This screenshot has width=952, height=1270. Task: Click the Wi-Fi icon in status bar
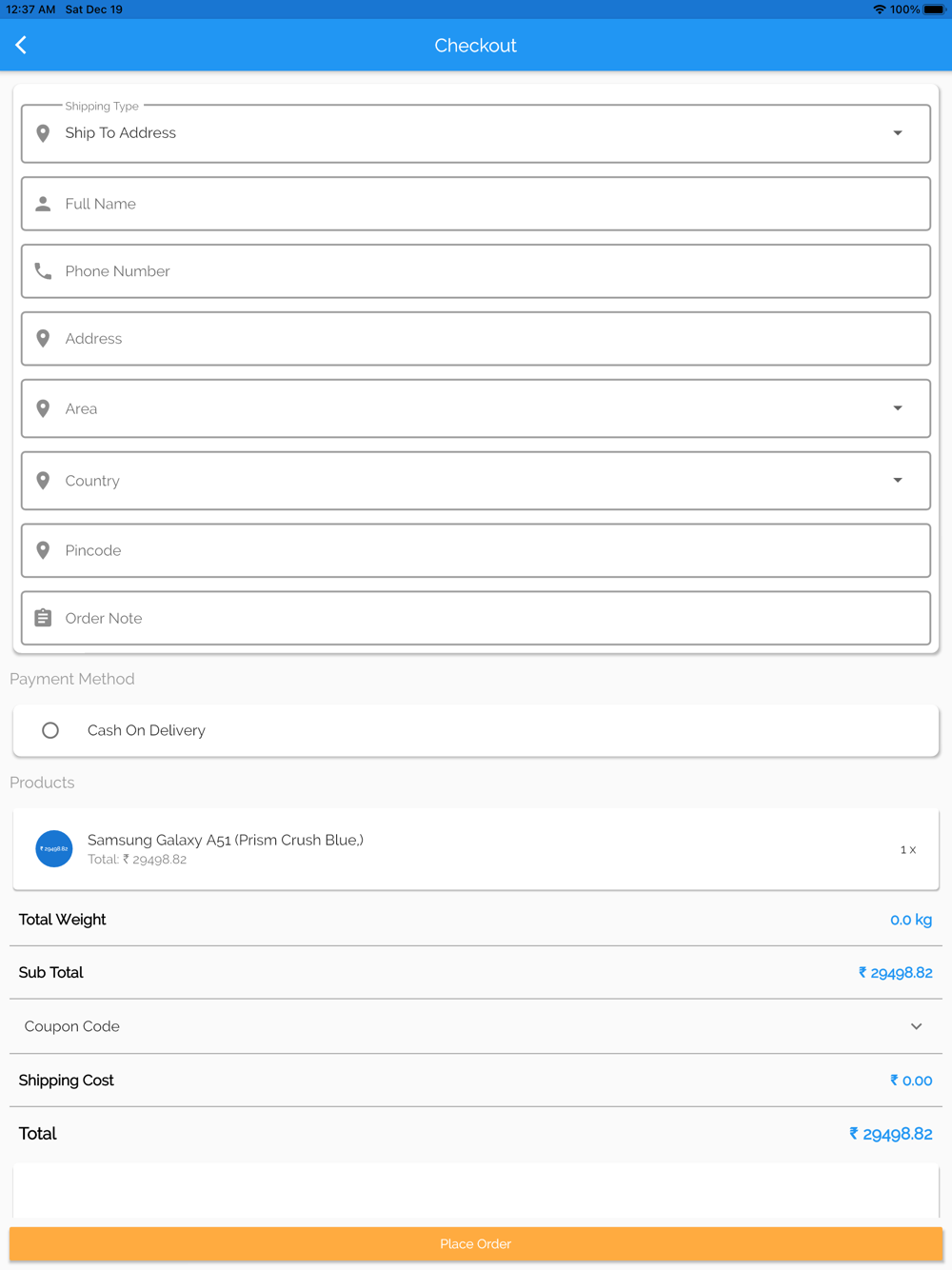pyautogui.click(x=879, y=10)
